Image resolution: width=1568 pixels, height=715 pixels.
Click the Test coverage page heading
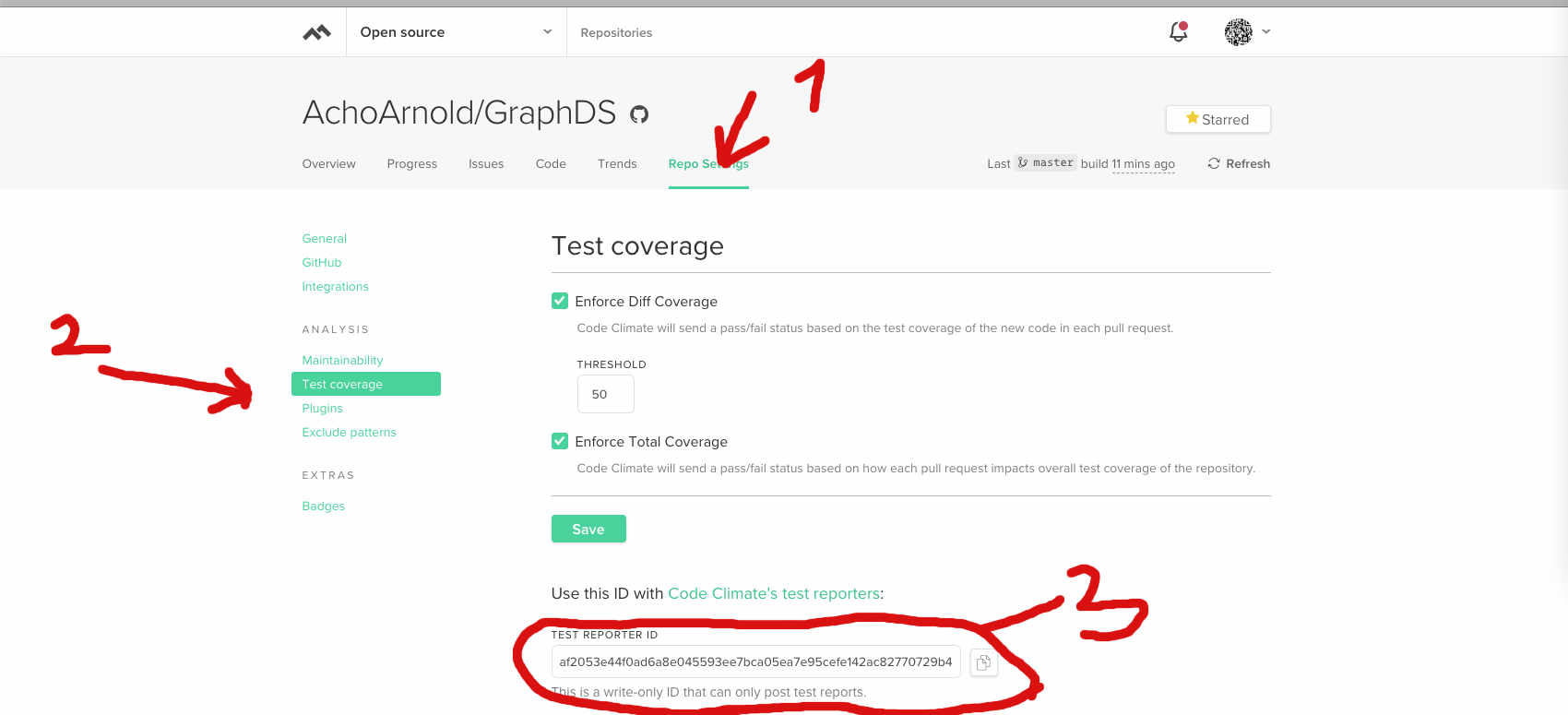click(637, 246)
